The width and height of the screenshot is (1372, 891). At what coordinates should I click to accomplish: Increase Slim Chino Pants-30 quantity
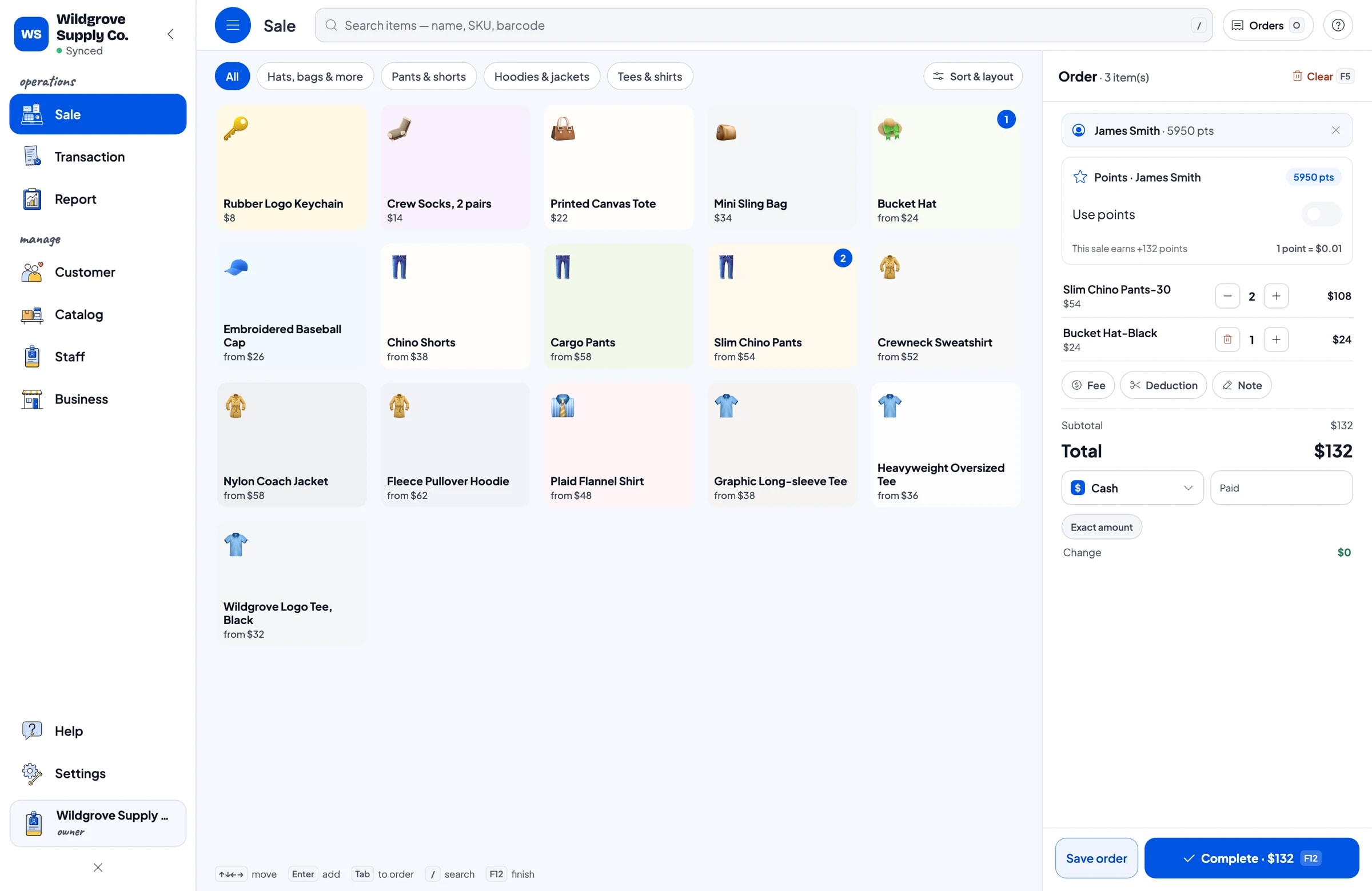tap(1276, 296)
